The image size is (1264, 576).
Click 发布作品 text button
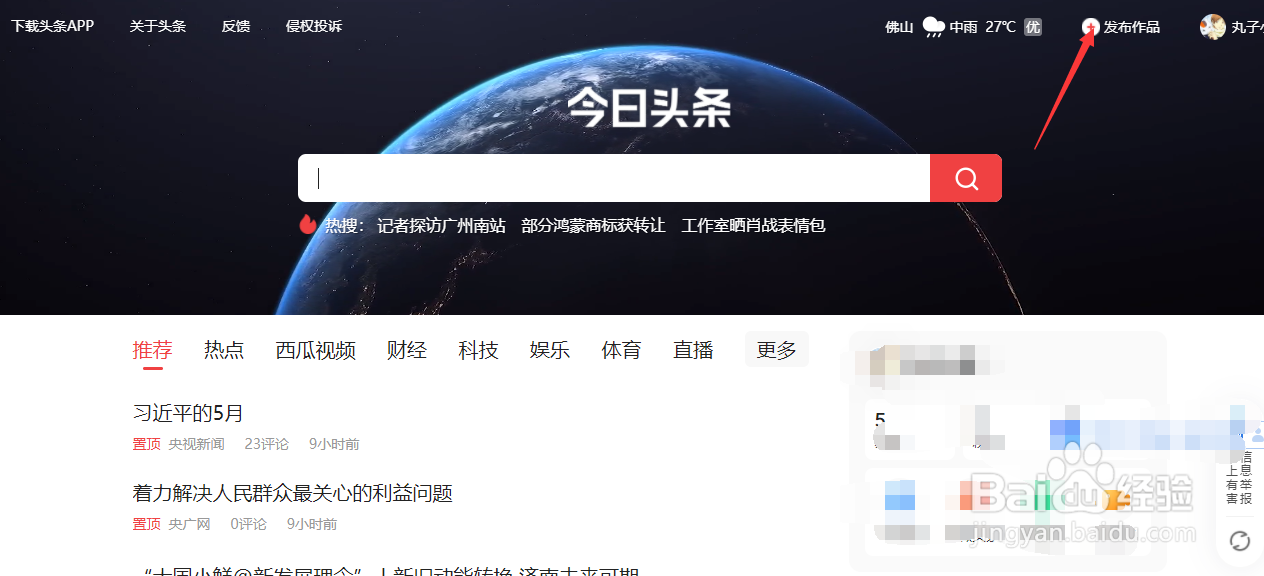coord(1132,27)
